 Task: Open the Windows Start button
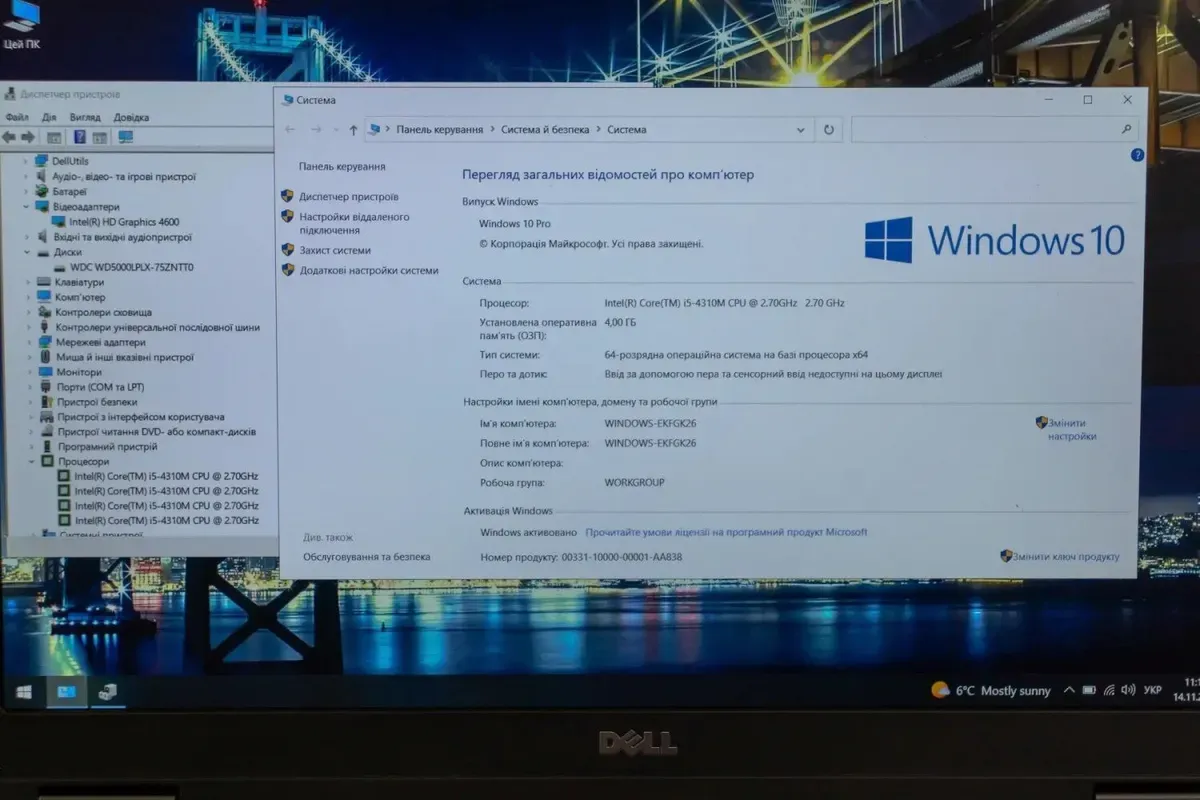point(23,692)
